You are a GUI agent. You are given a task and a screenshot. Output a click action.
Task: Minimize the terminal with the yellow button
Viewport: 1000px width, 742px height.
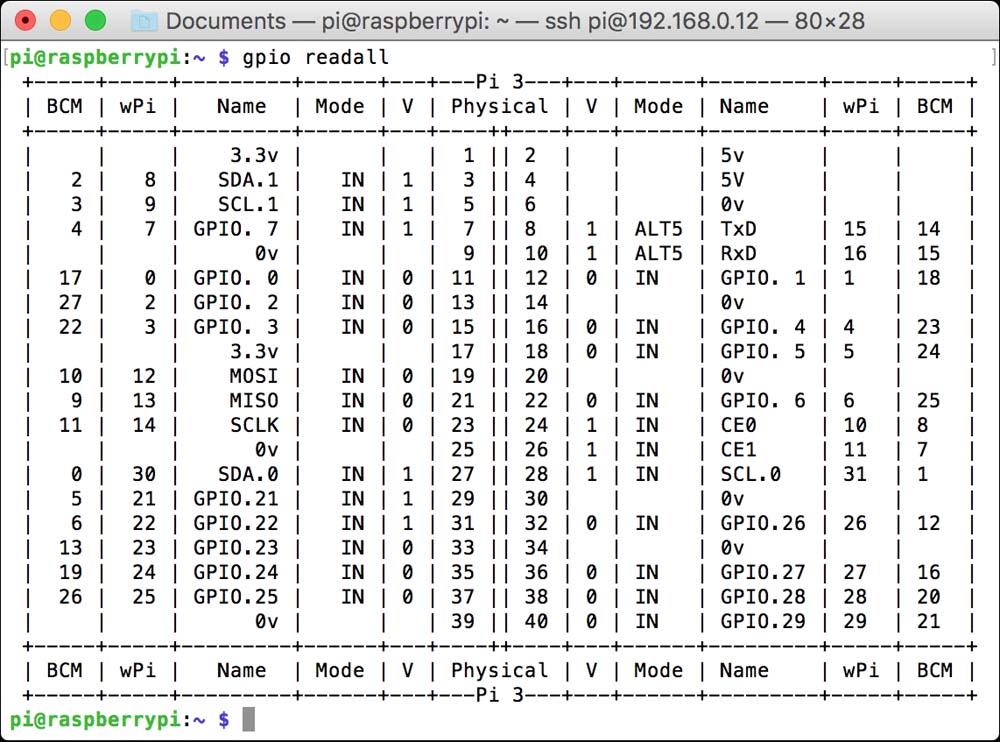(x=60, y=20)
